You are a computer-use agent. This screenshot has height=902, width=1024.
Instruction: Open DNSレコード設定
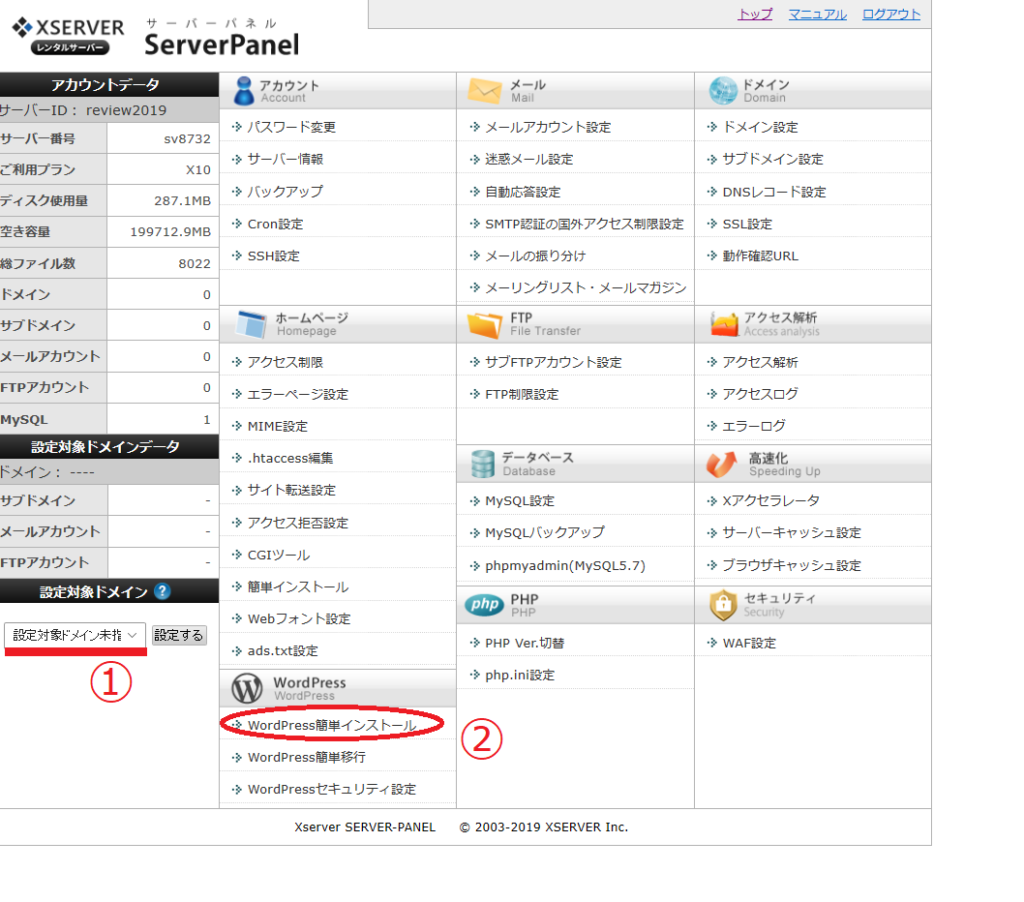click(x=774, y=192)
